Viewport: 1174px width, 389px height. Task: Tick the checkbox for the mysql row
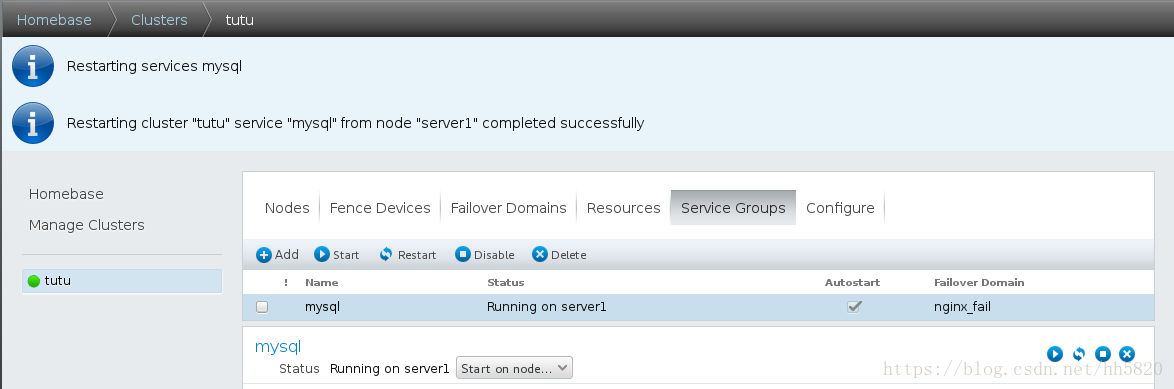coord(262,307)
